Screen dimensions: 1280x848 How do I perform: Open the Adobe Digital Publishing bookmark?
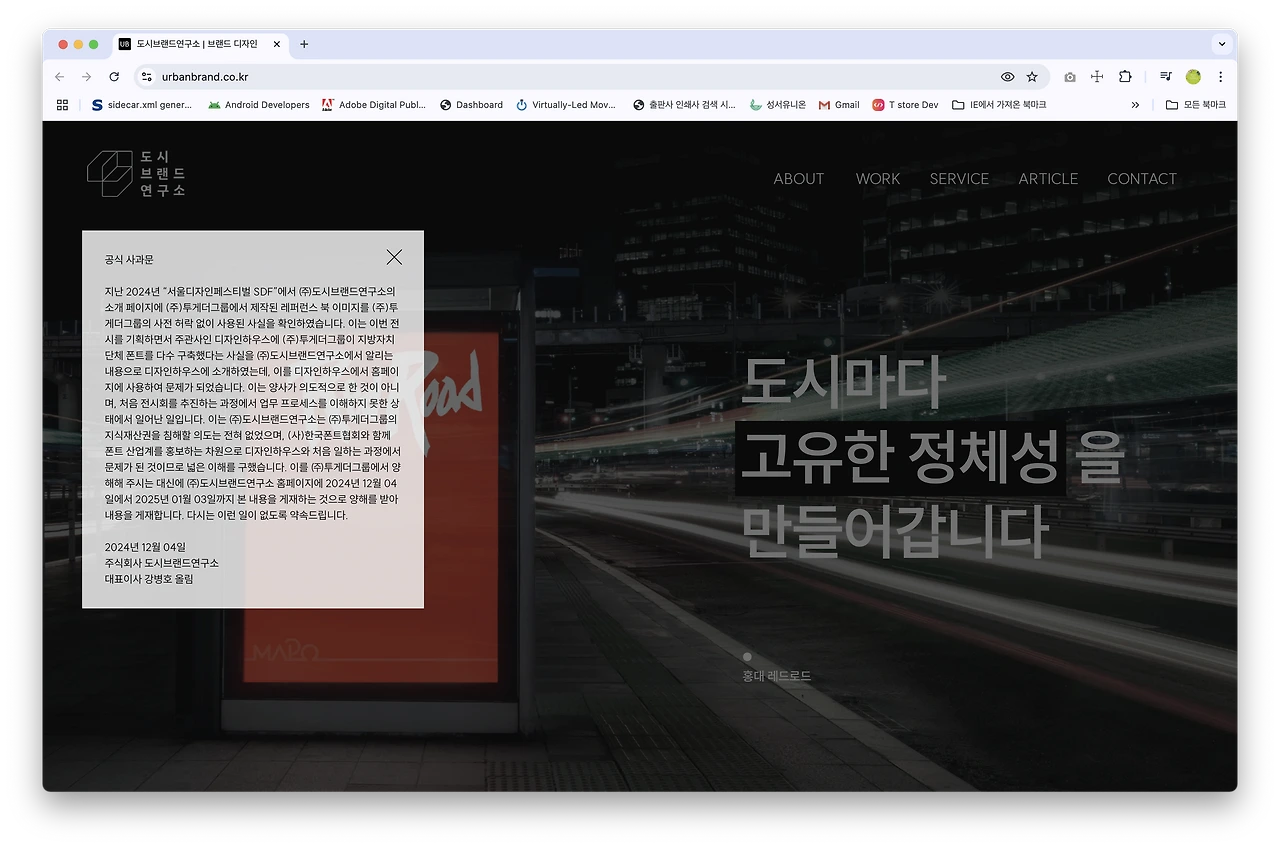374,105
